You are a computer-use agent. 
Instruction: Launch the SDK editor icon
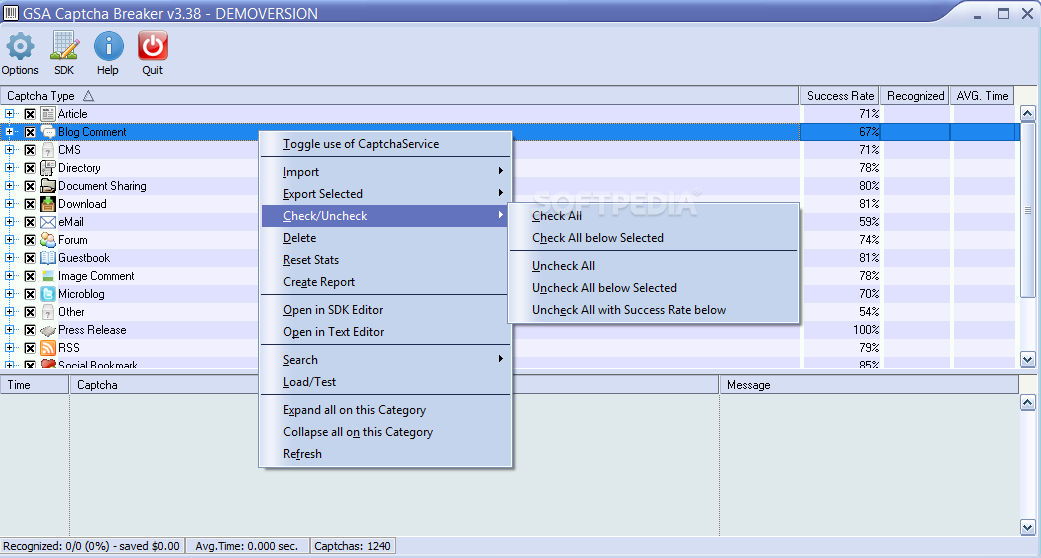tap(64, 46)
